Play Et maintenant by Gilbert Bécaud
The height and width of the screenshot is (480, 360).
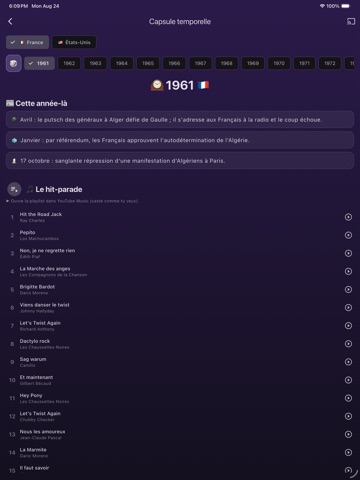pos(348,380)
